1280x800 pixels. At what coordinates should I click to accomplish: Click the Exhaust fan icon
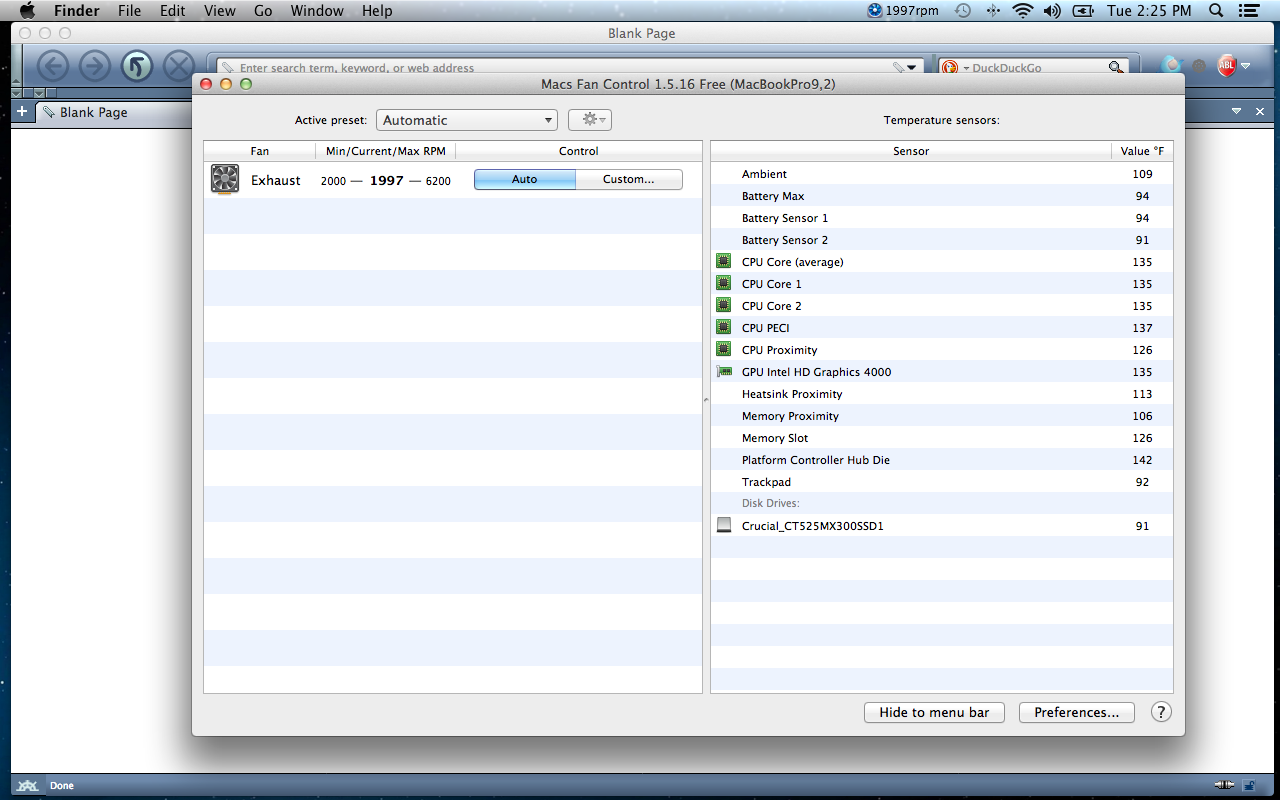(225, 179)
